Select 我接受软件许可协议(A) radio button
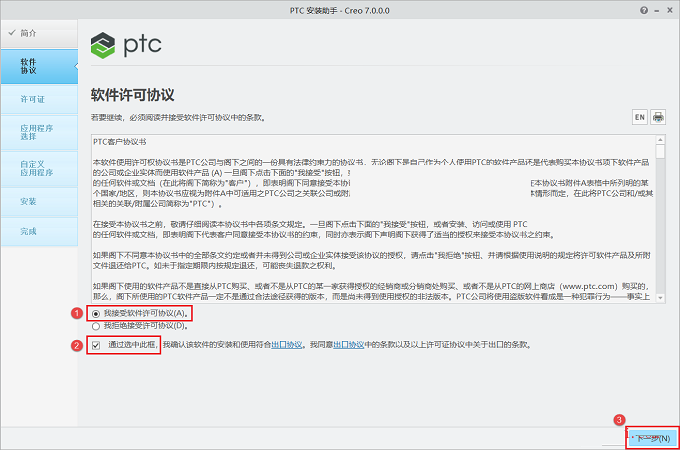This screenshot has width=680, height=450. [96, 313]
